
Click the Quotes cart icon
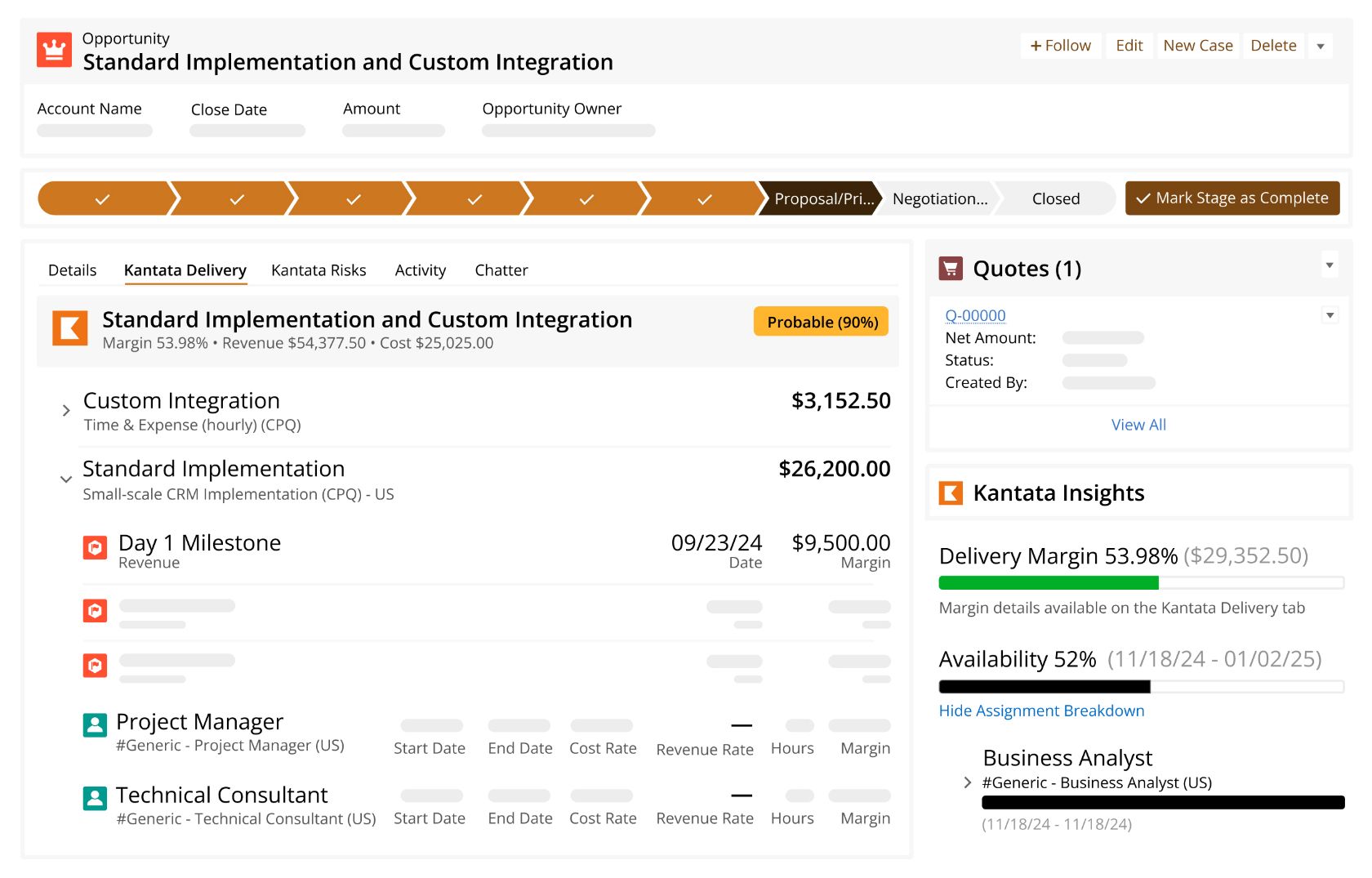tap(951, 268)
